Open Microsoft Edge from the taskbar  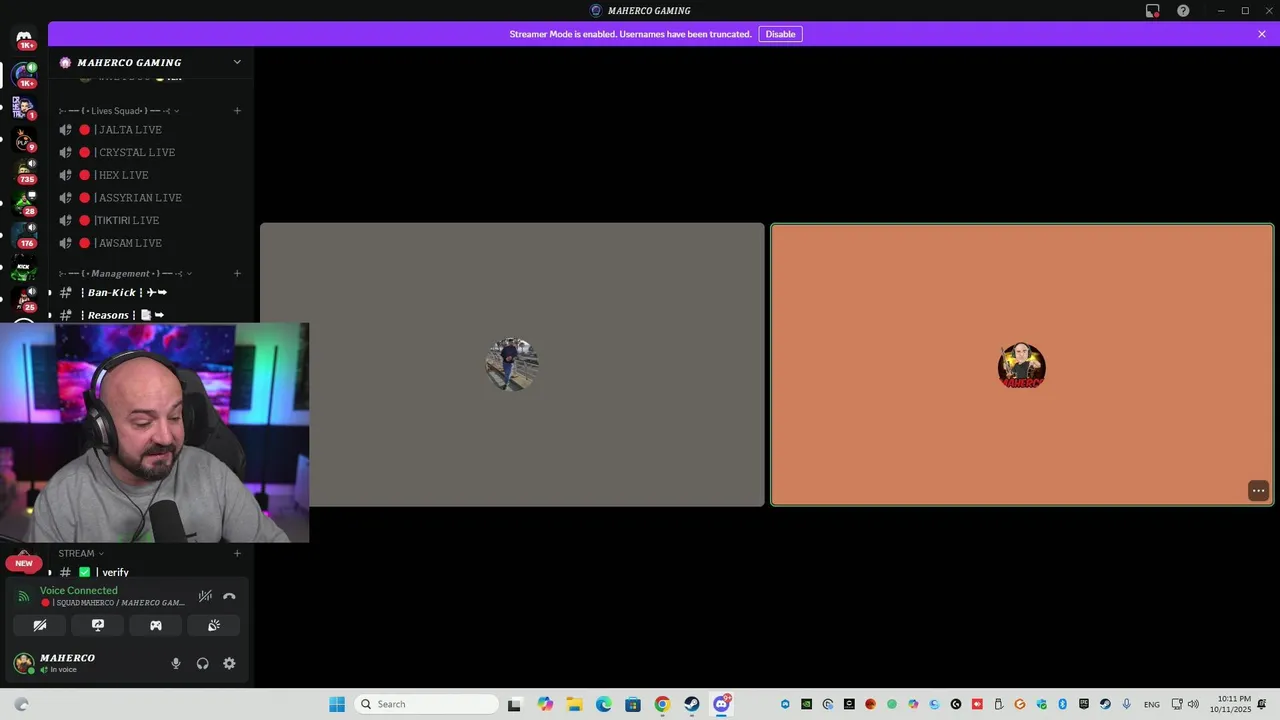click(x=604, y=704)
